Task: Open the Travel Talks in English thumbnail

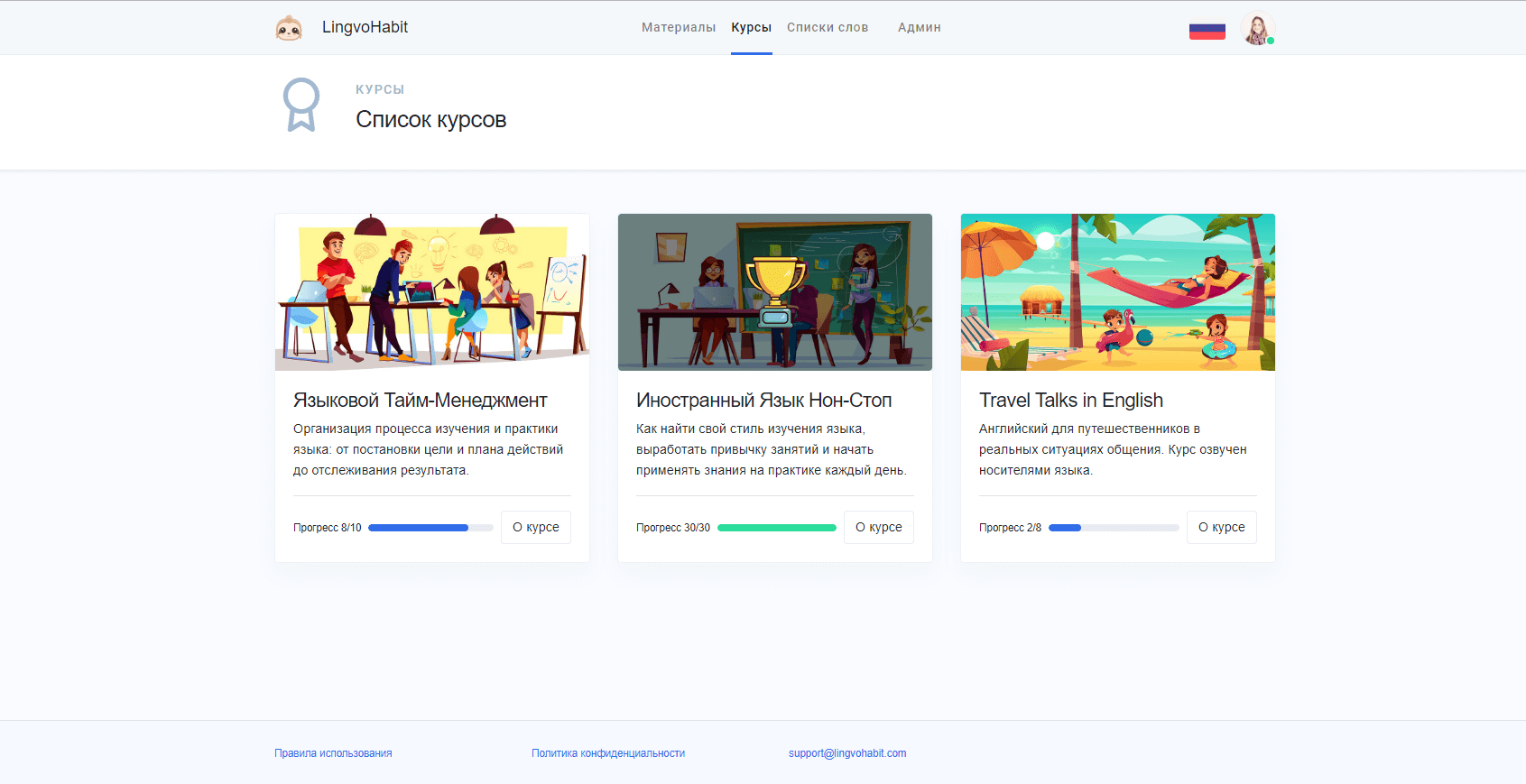Action: coord(1118,292)
